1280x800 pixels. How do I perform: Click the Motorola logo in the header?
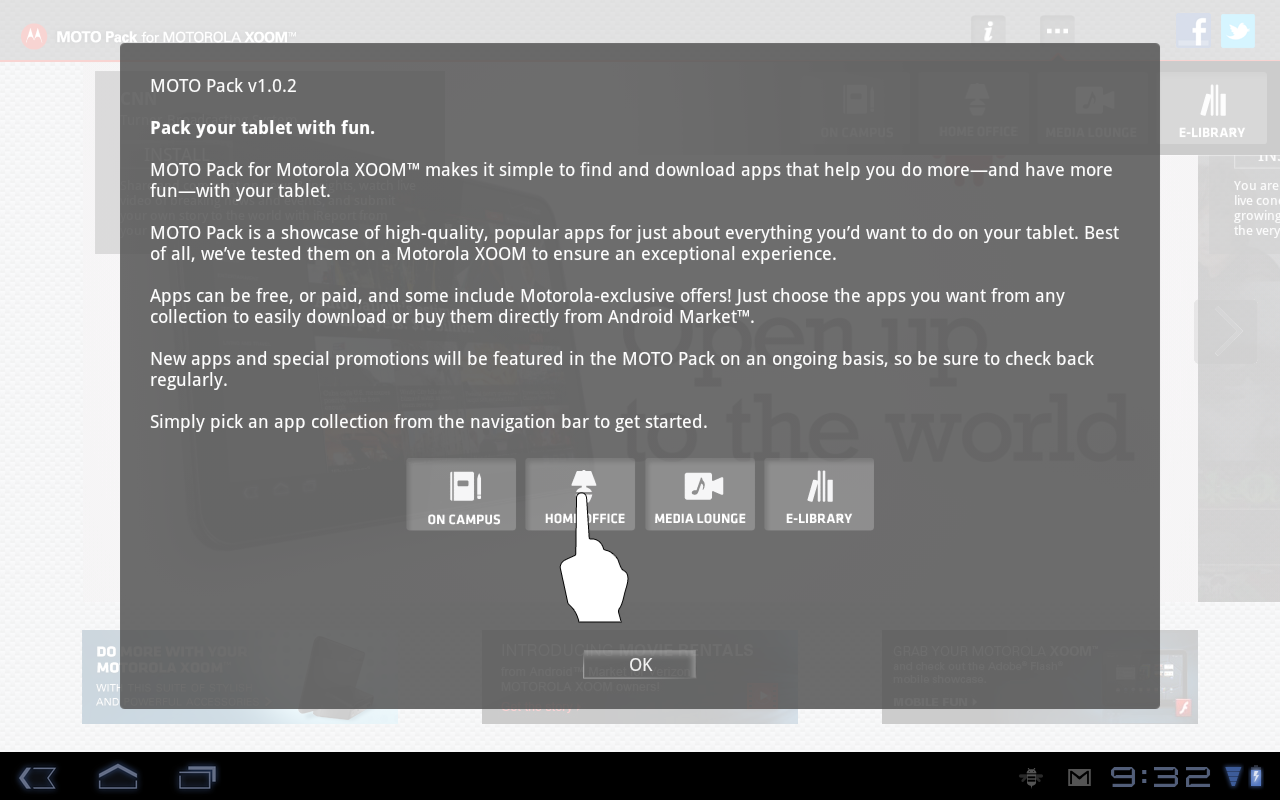point(35,37)
